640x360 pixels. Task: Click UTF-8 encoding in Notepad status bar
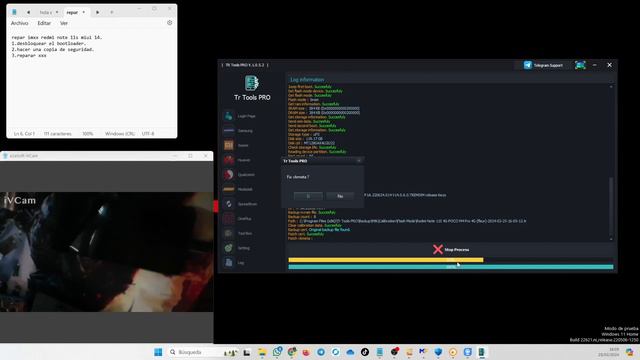pyautogui.click(x=148, y=133)
